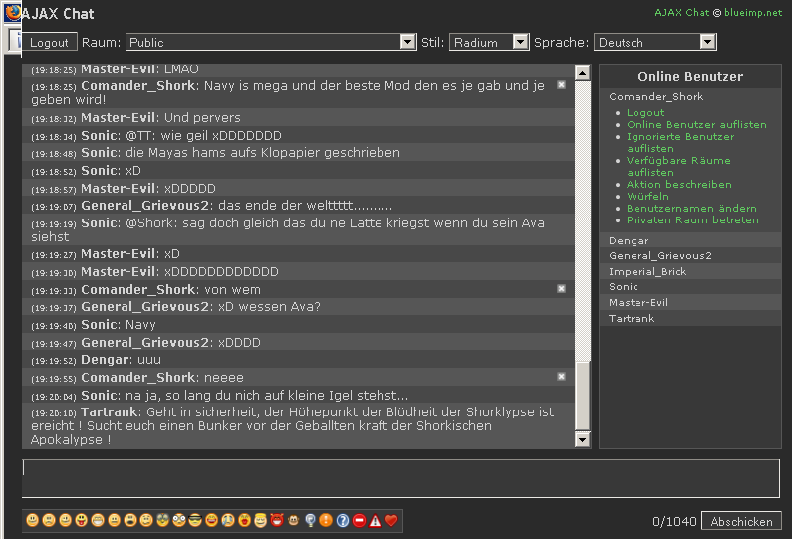Viewport: 792px width, 539px height.
Task: Click Logout in the user menu list
Action: coord(646,113)
